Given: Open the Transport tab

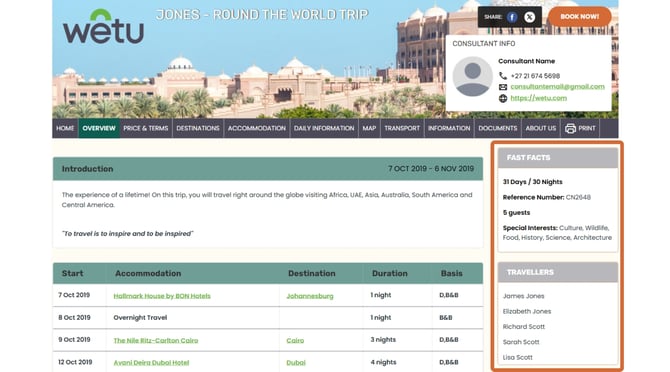Looking at the screenshot, I should click(402, 128).
